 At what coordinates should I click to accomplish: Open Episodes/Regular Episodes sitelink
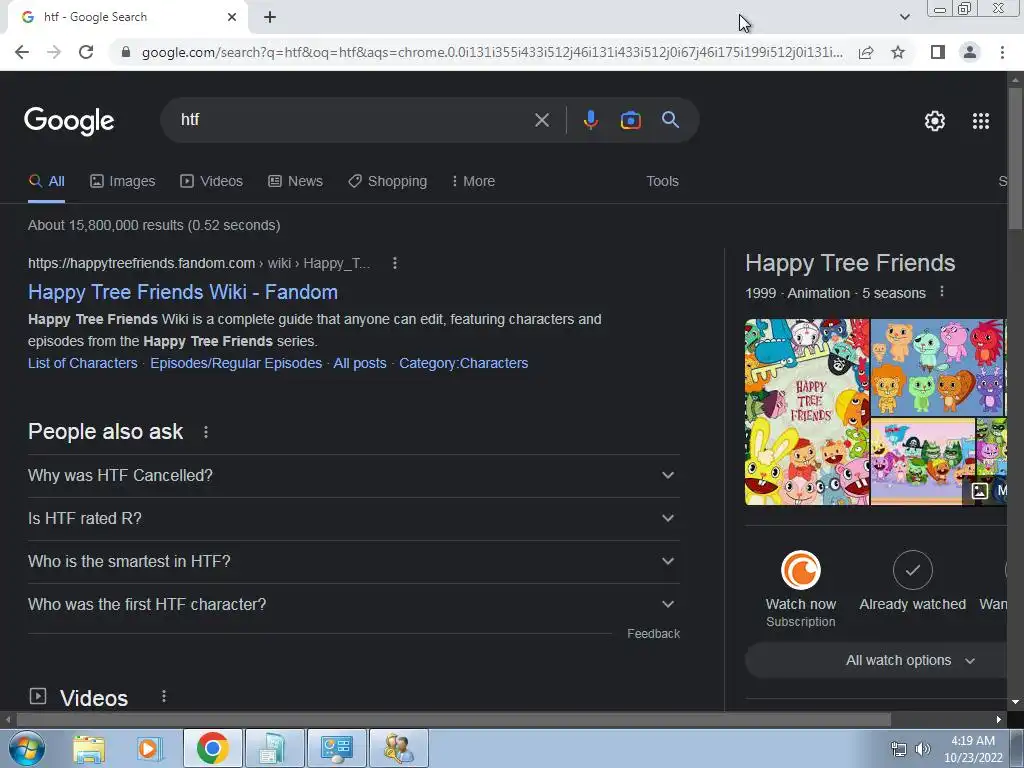pyautogui.click(x=236, y=363)
